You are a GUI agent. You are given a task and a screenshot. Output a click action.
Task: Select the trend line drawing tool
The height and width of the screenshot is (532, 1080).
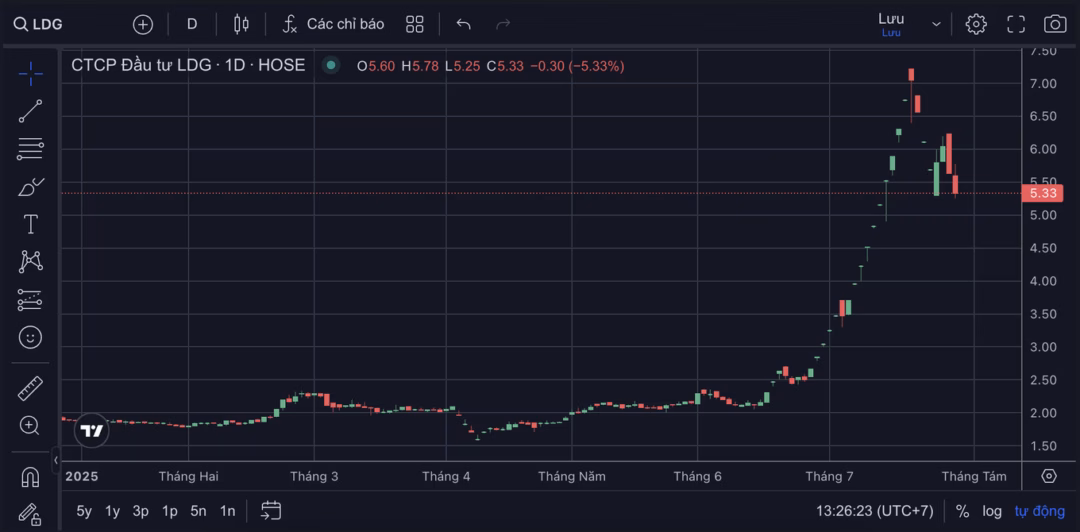pos(30,111)
